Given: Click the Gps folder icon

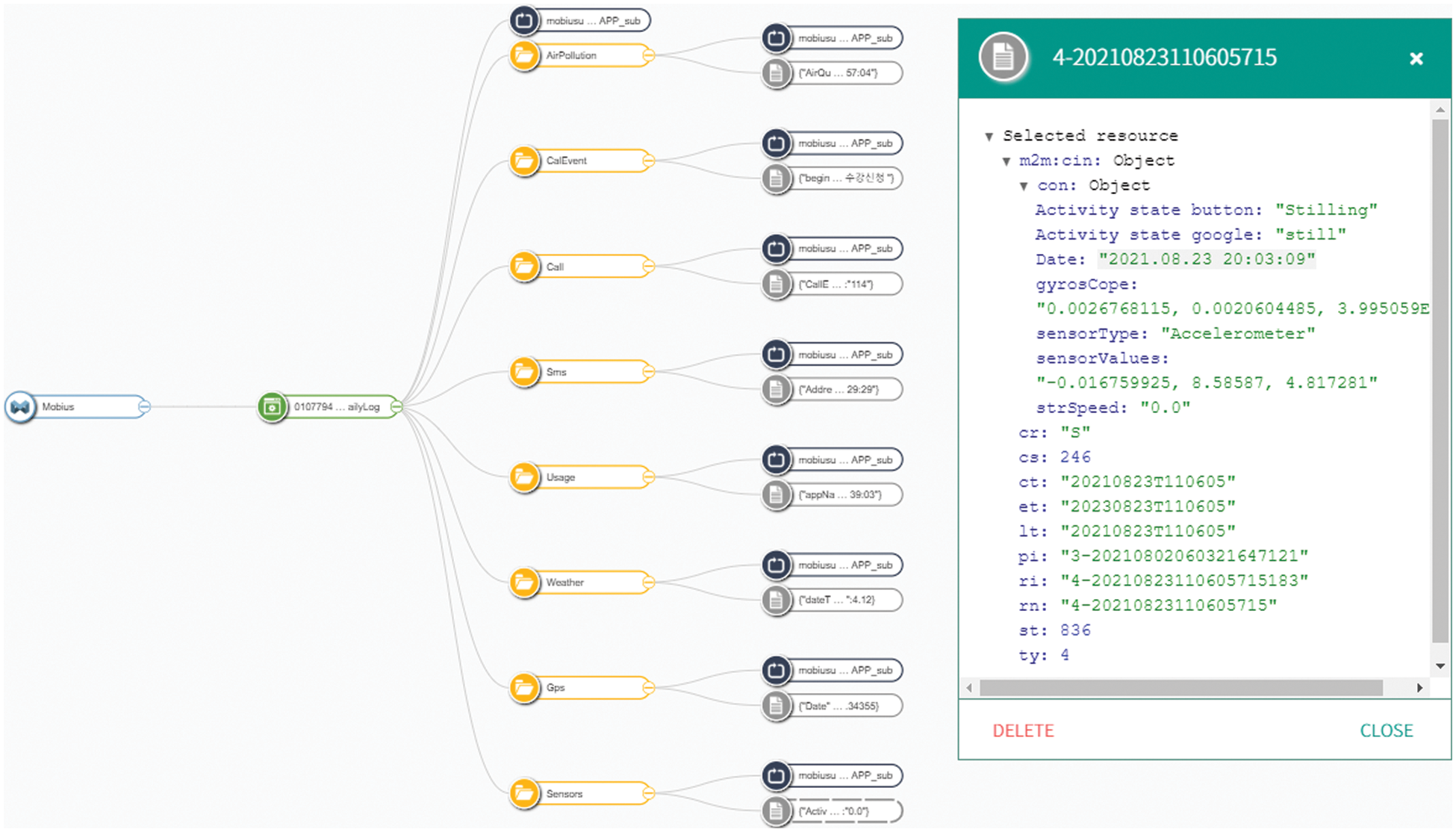Looking at the screenshot, I should click(524, 688).
